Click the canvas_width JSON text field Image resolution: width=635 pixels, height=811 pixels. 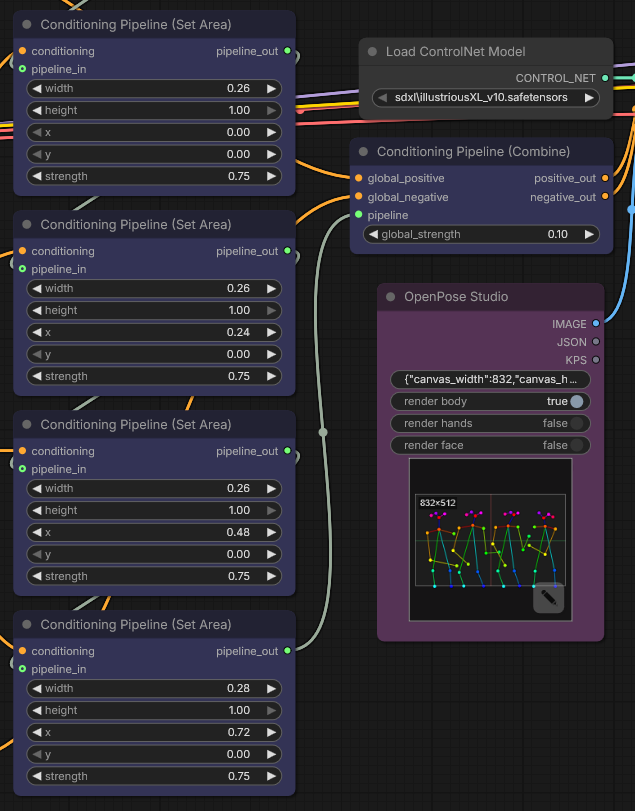[490, 380]
